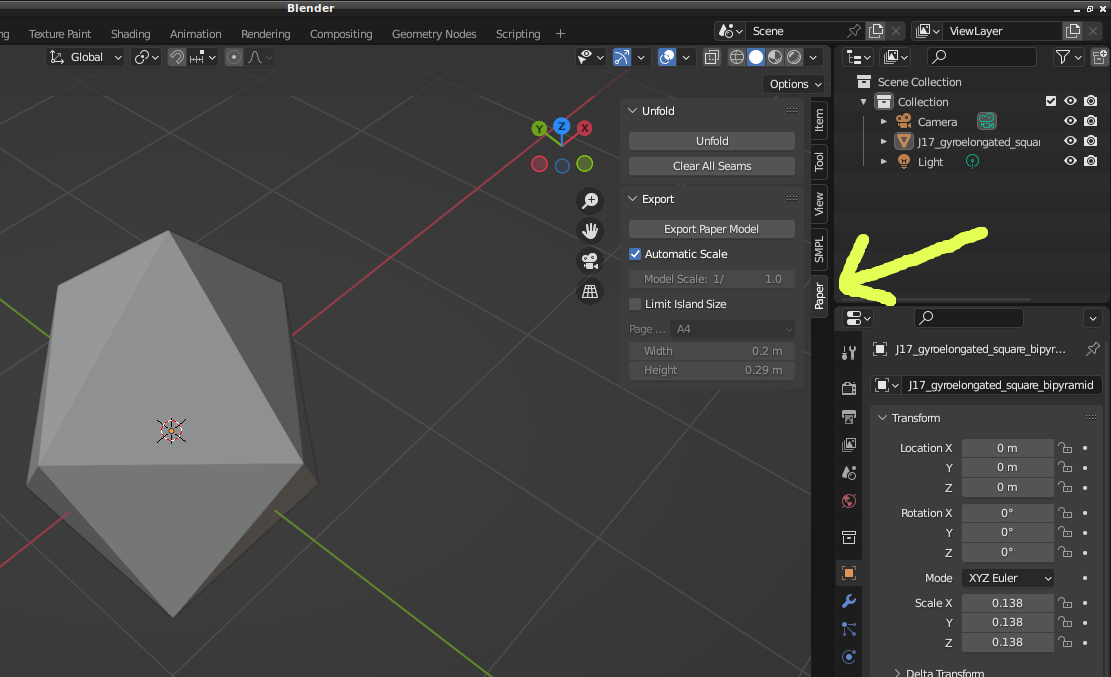The width and height of the screenshot is (1111, 677).
Task: Click the Unfold button
Action: point(712,141)
